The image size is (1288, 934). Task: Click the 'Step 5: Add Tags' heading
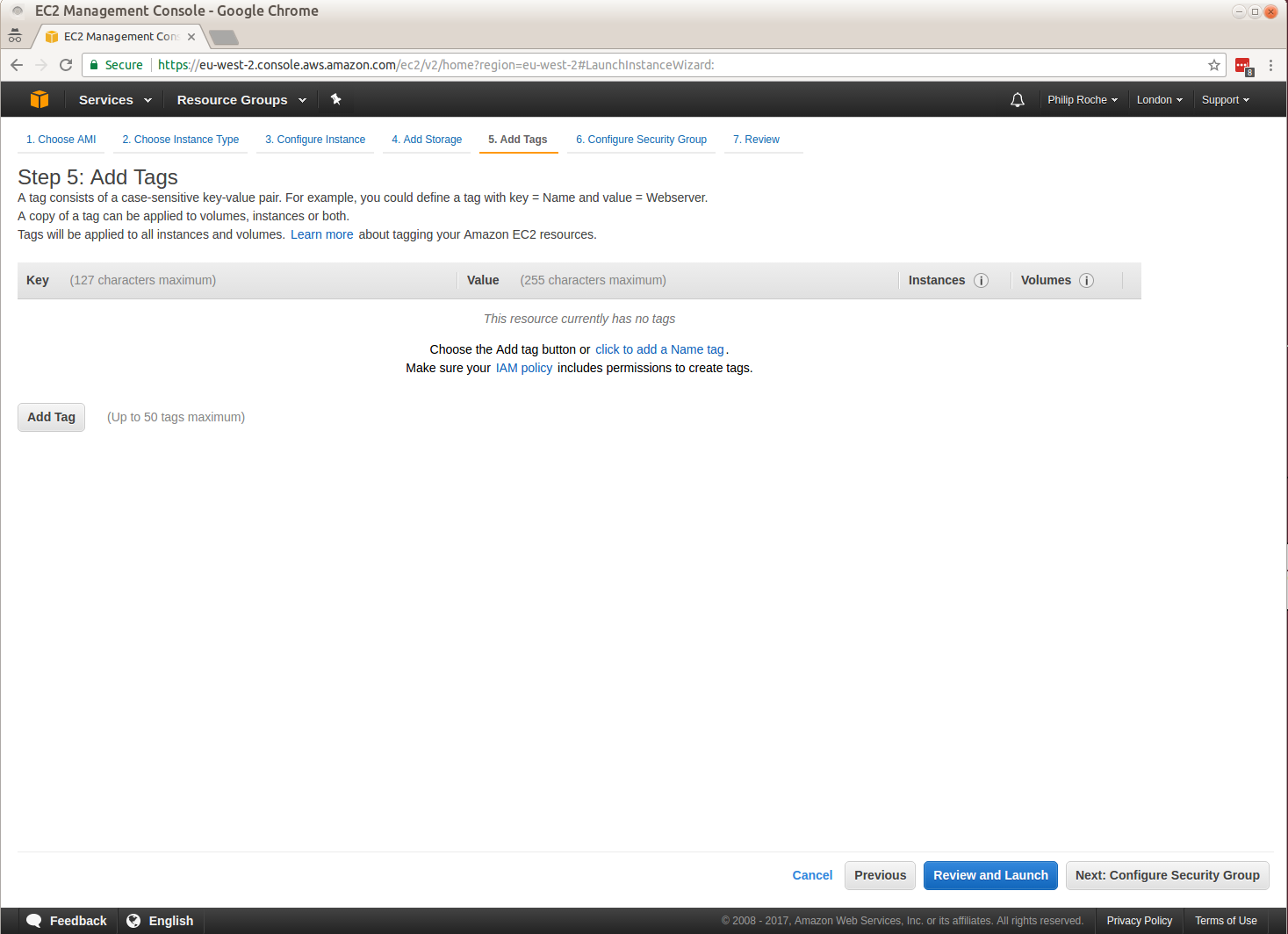(97, 177)
